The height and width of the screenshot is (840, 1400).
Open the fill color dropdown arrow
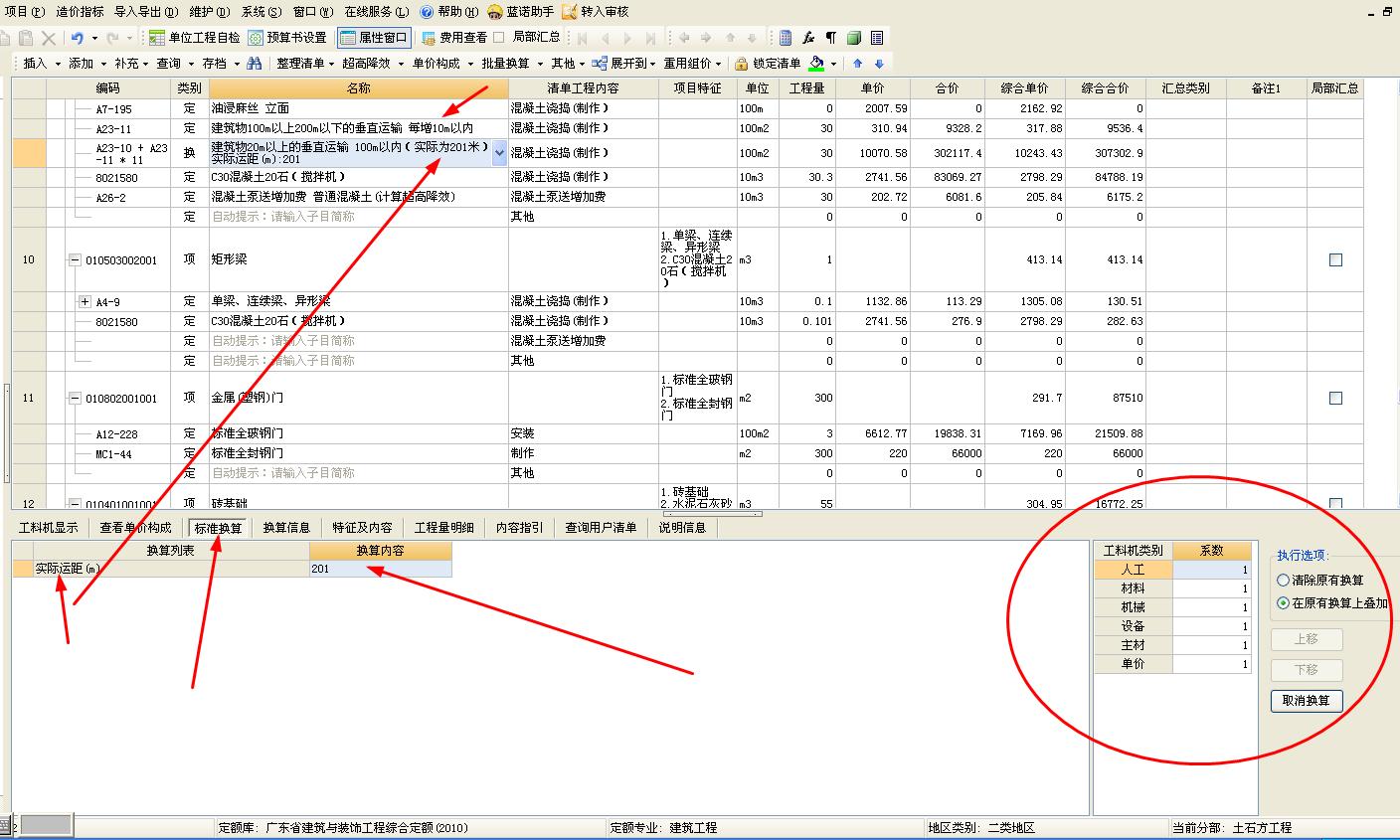[x=833, y=64]
